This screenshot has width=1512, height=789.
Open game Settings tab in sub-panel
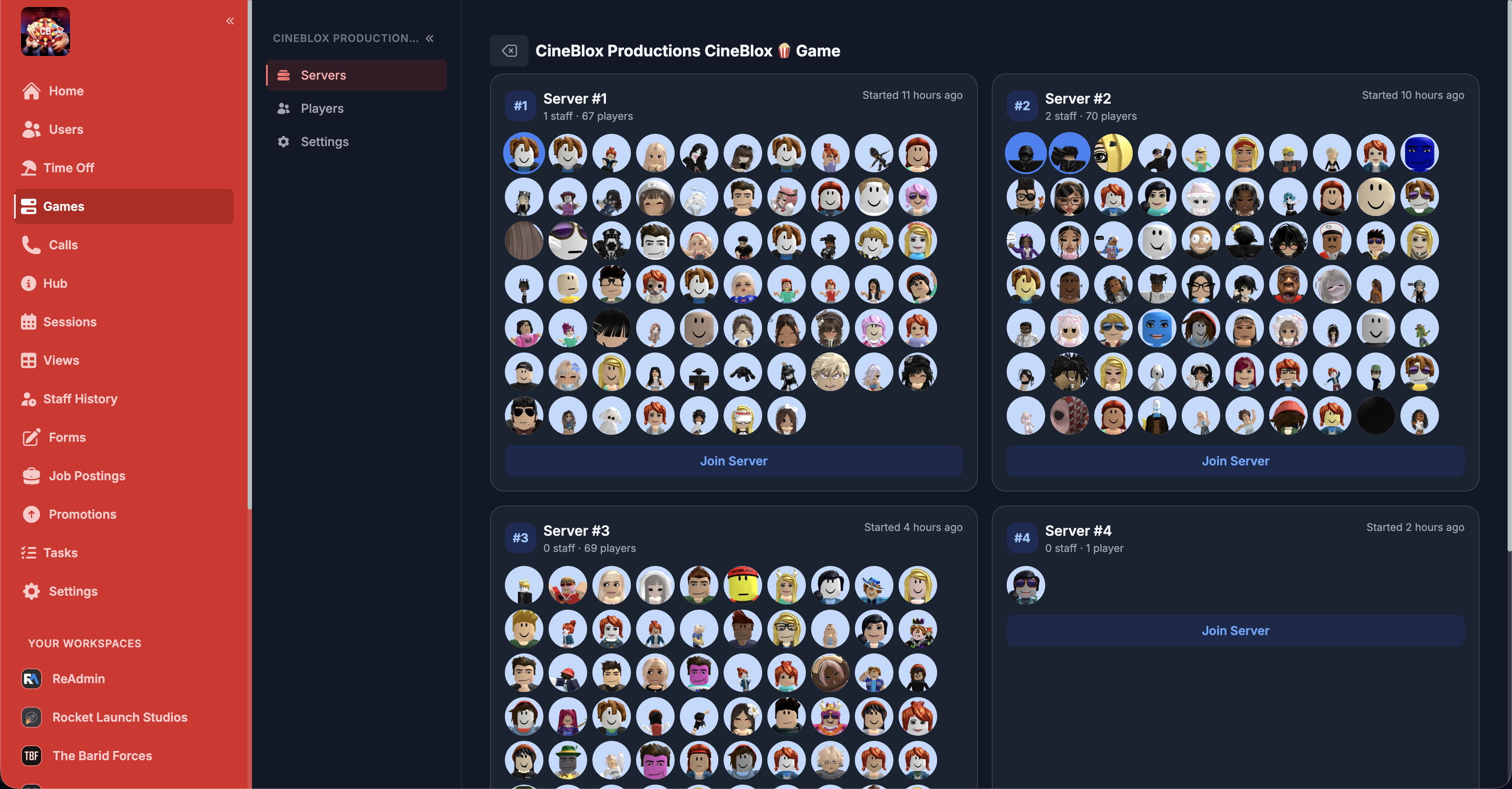[x=356, y=141]
